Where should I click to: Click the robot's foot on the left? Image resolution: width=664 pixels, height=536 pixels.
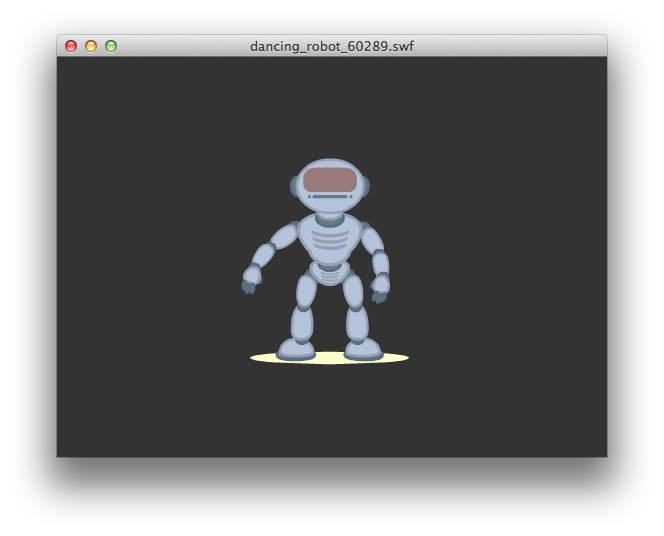295,349
